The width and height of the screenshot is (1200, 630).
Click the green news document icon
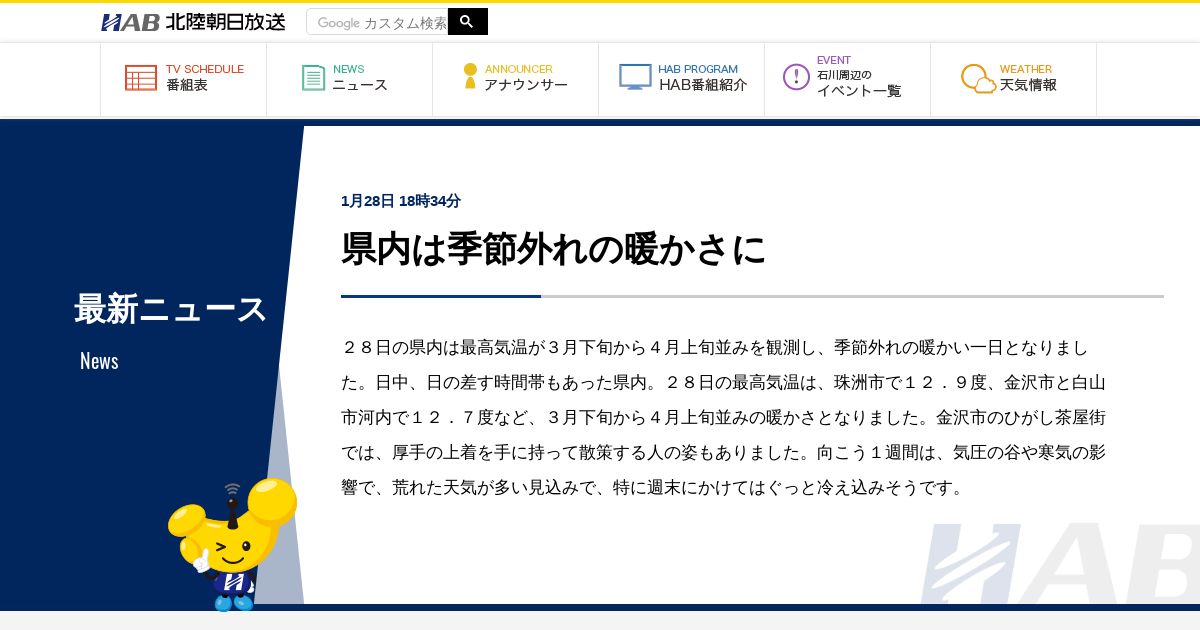314,78
